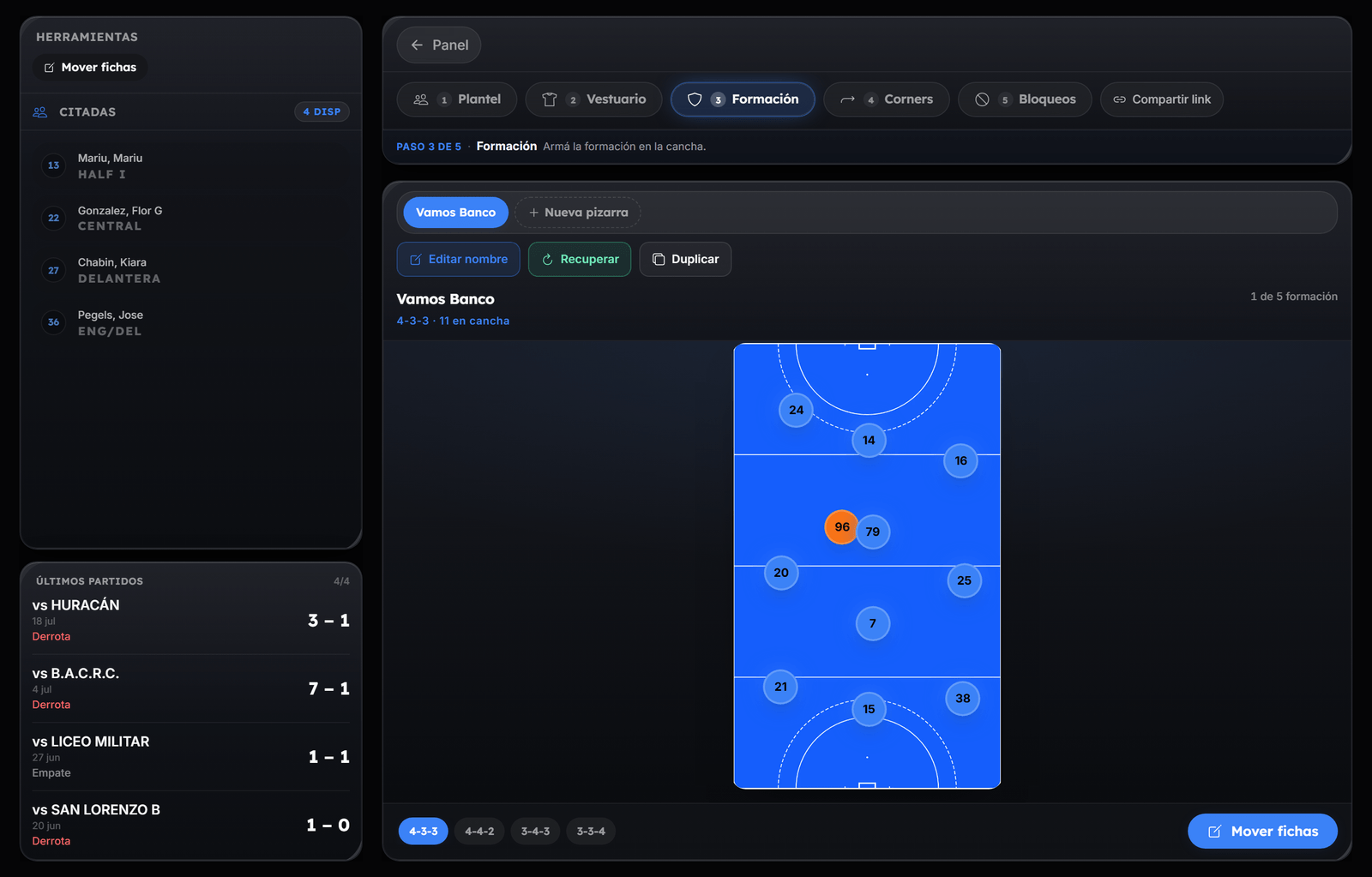The height and width of the screenshot is (877, 1372).
Task: Select Chabin, Kiara in the Citadas list
Action: 191,271
